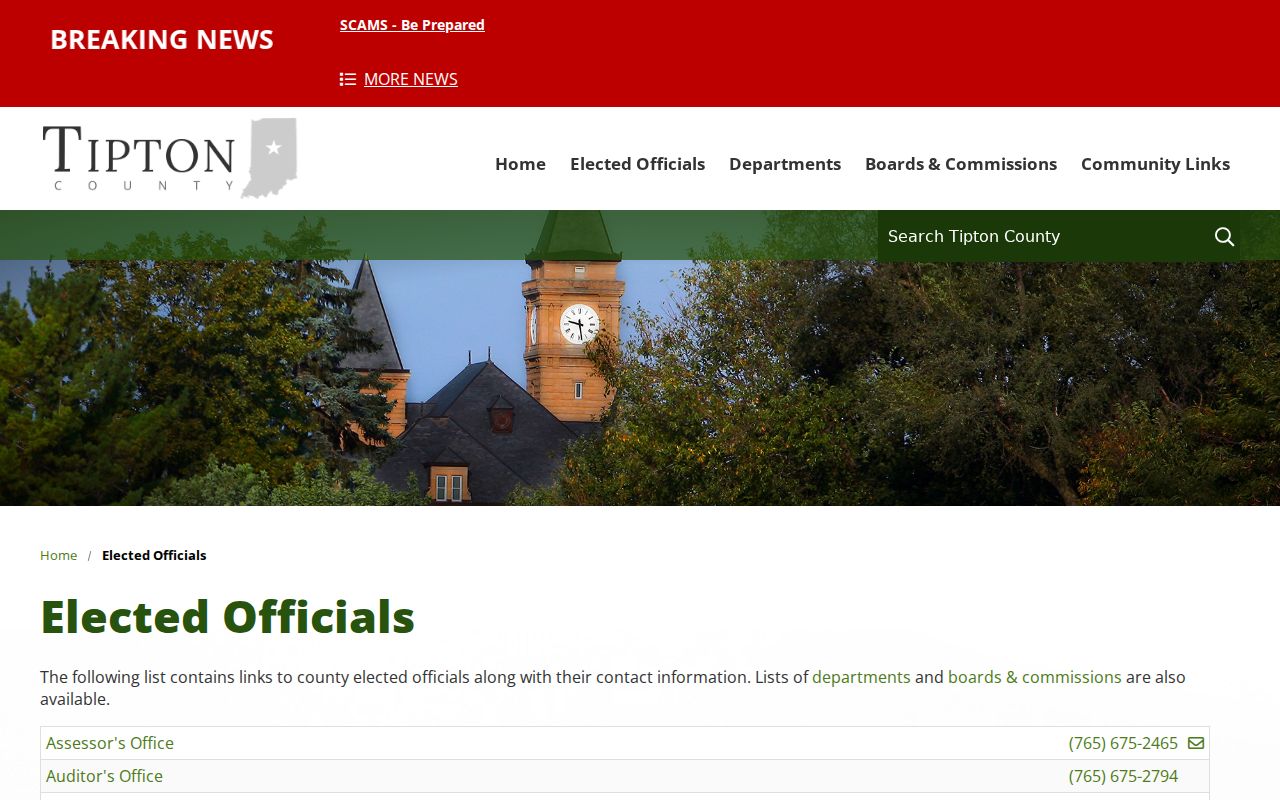This screenshot has width=1280, height=800.
Task: Follow the boards & commissions text link
Action: point(1035,677)
